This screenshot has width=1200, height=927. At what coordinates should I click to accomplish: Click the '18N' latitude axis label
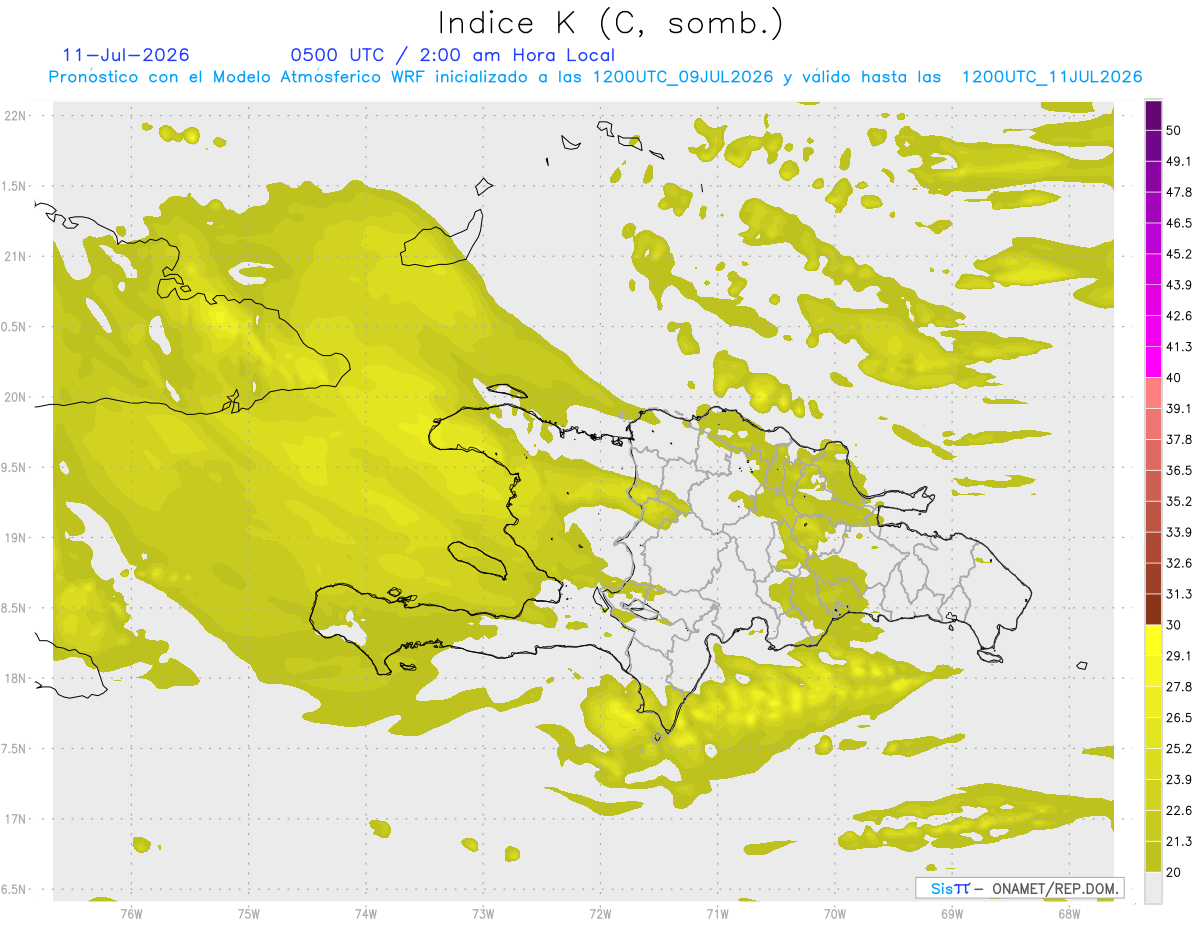[15, 679]
